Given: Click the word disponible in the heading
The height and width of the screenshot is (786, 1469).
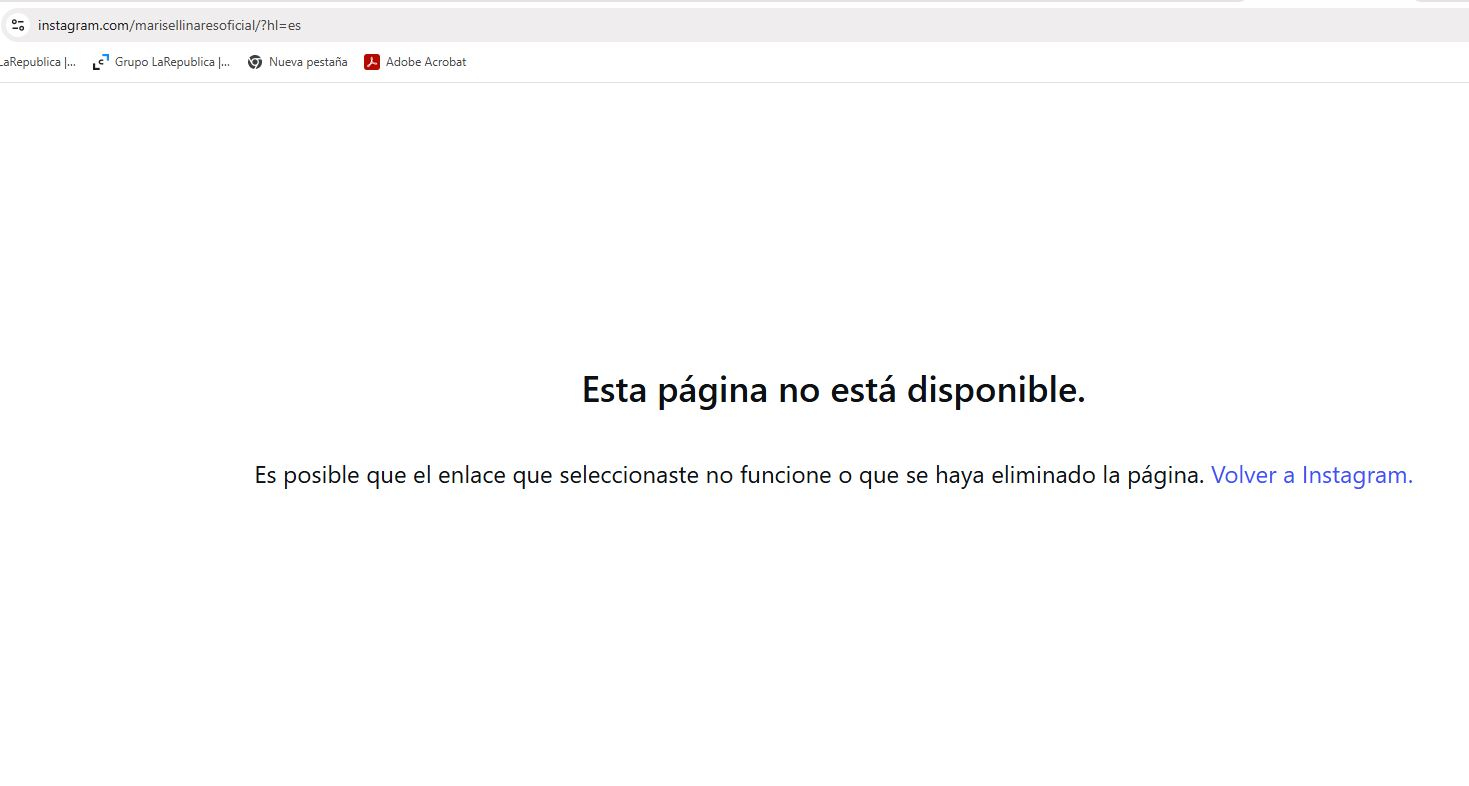Looking at the screenshot, I should click(995, 390).
